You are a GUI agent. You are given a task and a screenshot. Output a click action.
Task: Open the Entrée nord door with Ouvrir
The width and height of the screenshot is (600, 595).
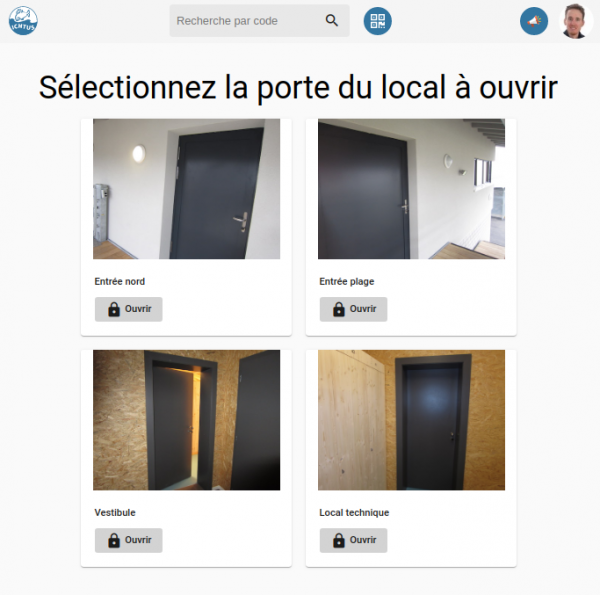[x=129, y=309]
